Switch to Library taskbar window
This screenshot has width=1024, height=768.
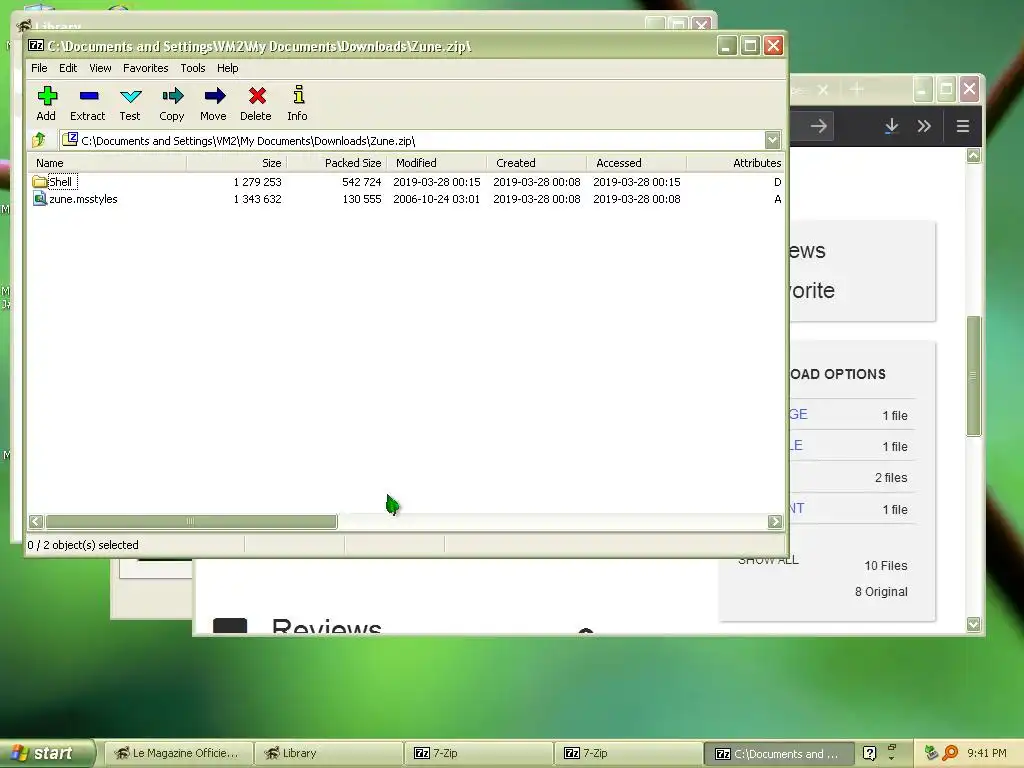click(x=328, y=753)
